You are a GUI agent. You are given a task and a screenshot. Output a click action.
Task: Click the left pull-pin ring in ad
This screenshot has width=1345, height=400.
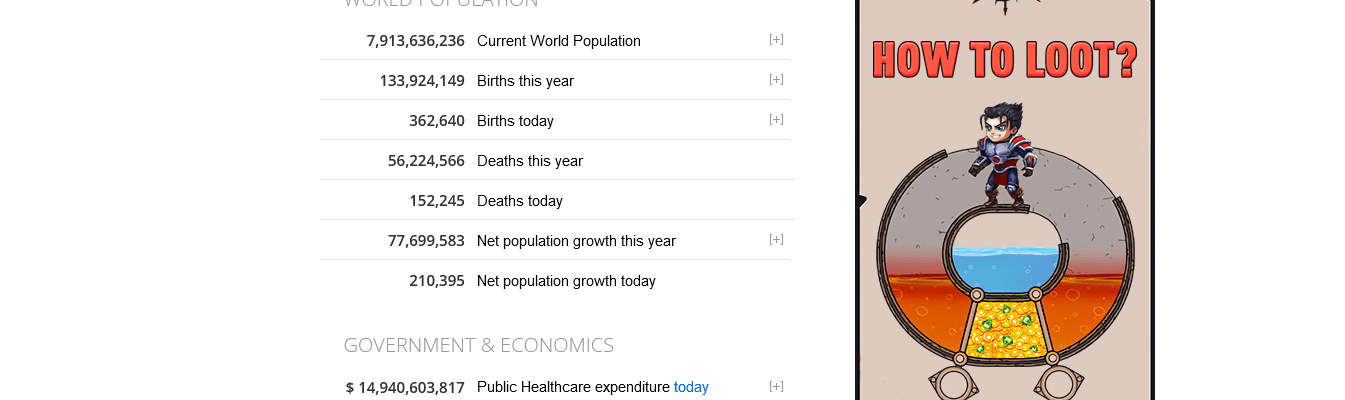953,385
